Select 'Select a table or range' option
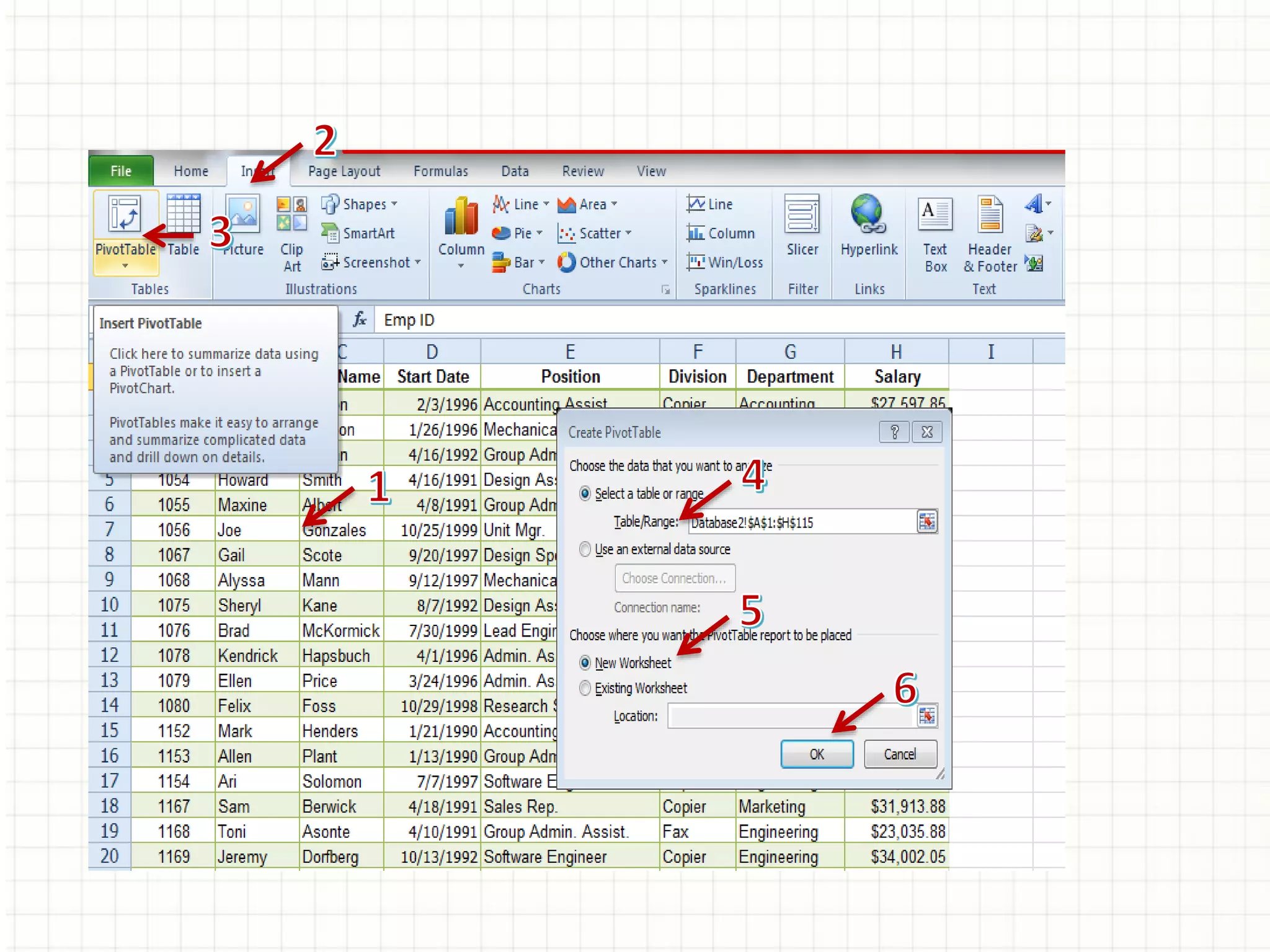Image resolution: width=1270 pixels, height=952 pixels. 585,493
